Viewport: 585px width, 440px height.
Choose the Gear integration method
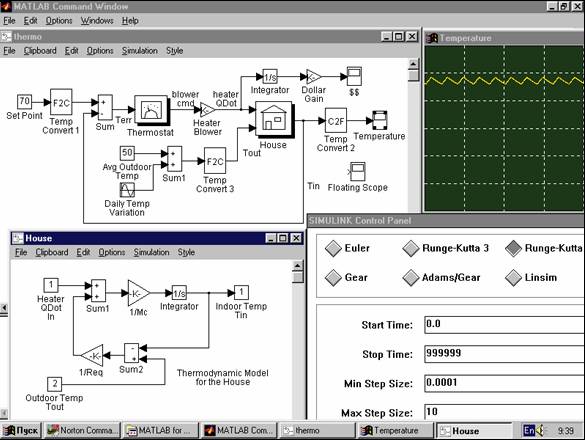(346, 277)
